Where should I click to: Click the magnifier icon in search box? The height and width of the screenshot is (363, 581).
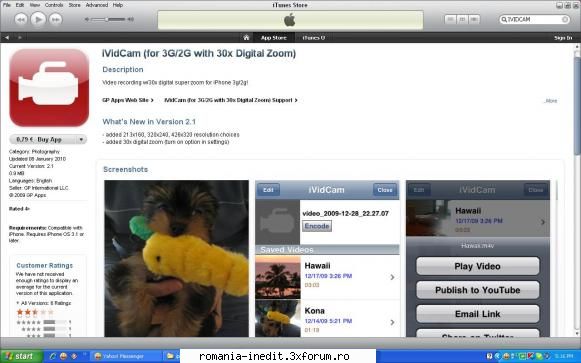pyautogui.click(x=504, y=19)
